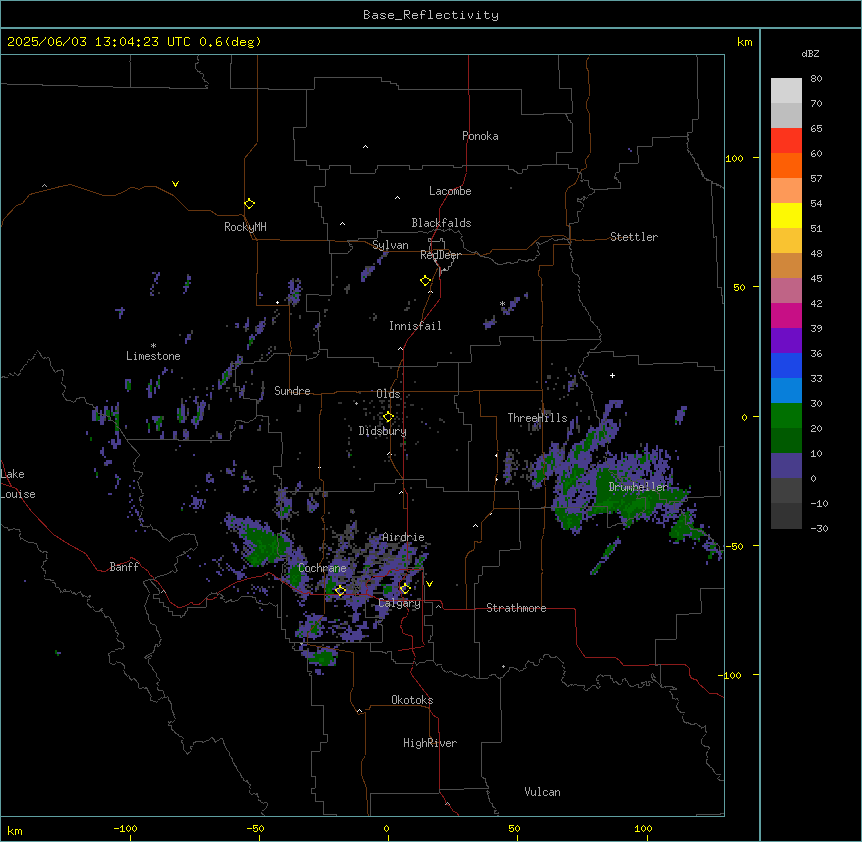
Task: Click the Blackfalds city label
Action: (x=441, y=223)
